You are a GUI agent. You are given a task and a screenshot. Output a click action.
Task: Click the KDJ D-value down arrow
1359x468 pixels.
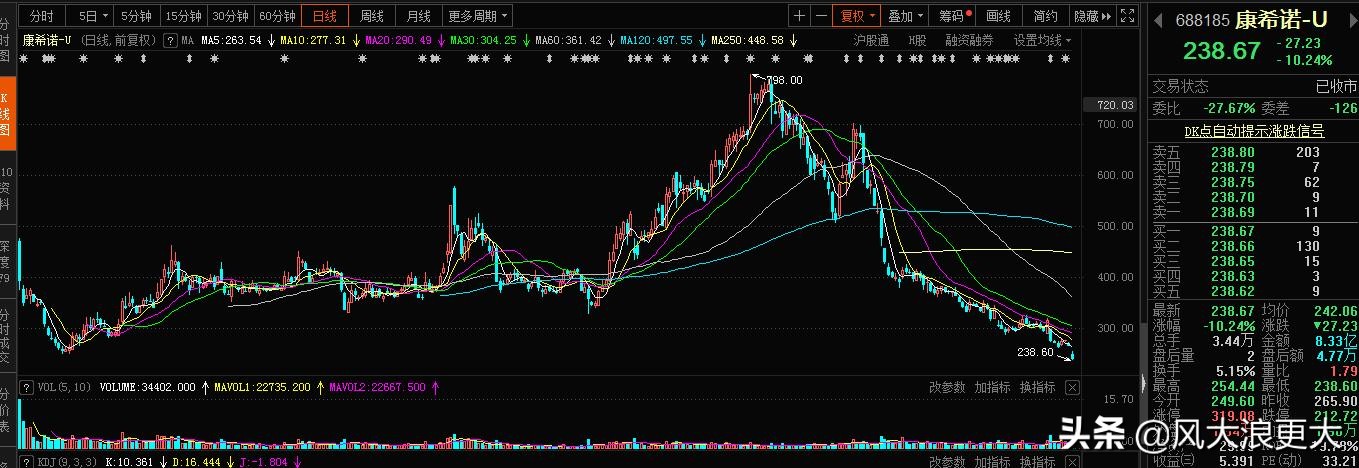click(230, 462)
